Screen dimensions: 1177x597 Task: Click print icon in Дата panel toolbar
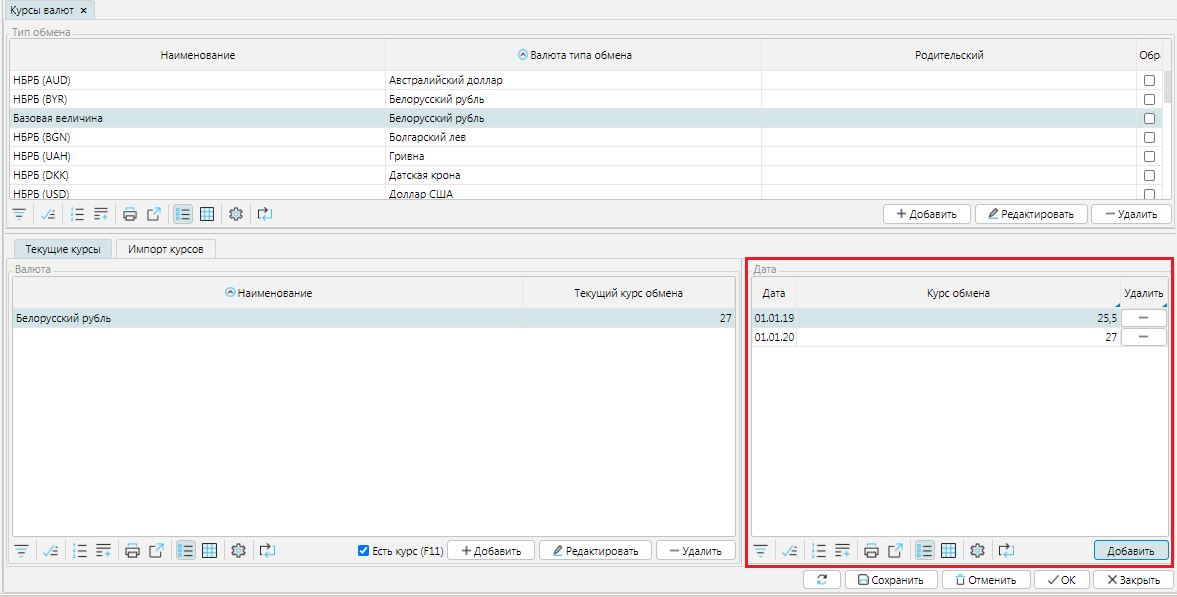coord(871,551)
